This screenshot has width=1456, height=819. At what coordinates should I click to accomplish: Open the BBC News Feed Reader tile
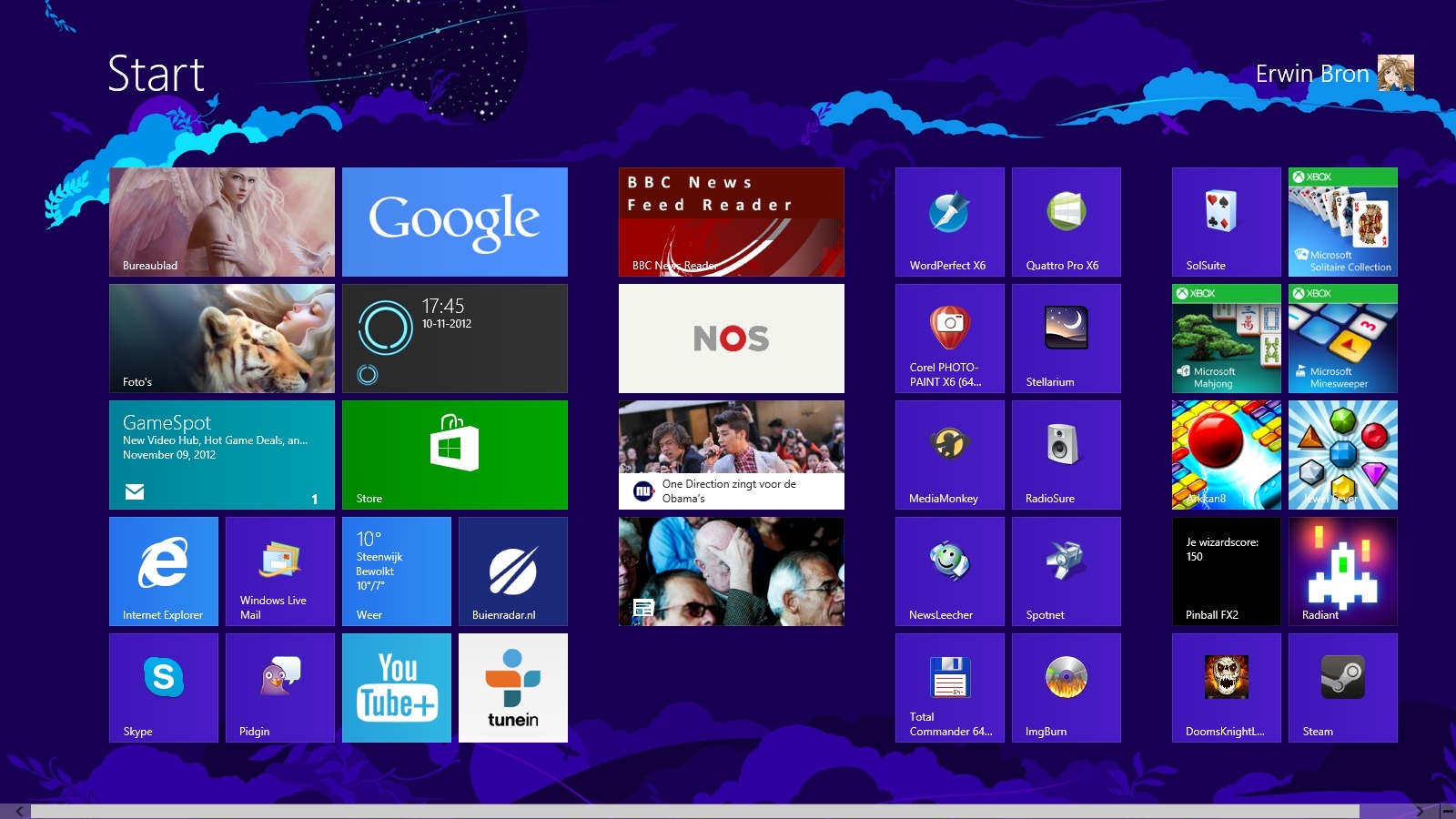732,222
